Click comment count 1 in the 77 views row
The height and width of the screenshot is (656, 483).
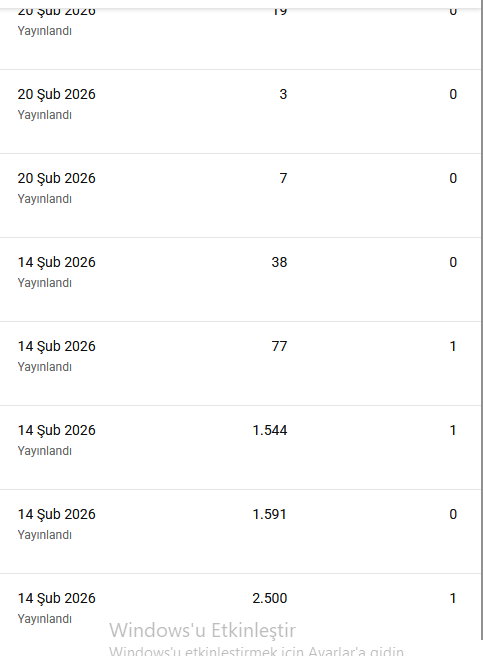453,346
